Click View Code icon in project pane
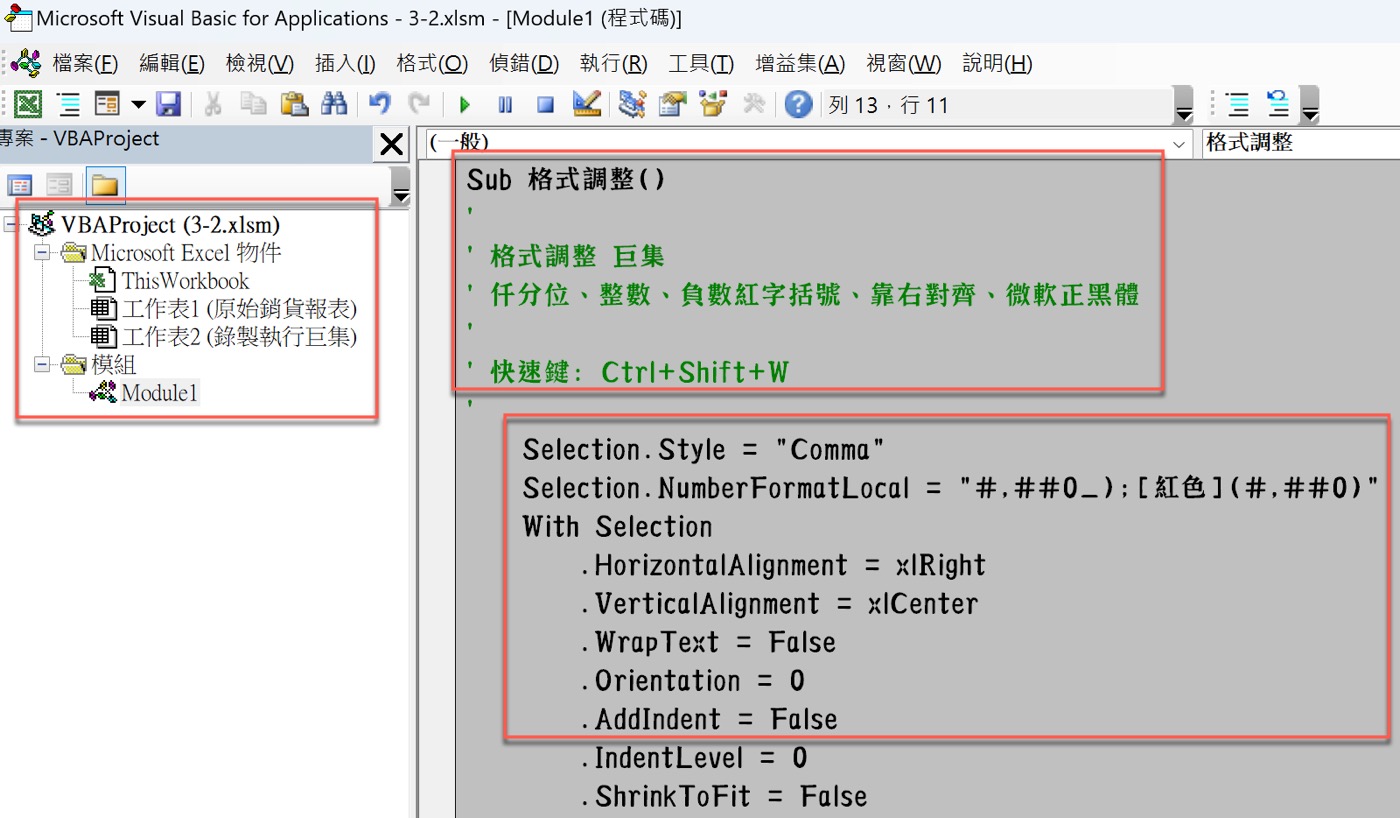Image resolution: width=1400 pixels, height=818 pixels. pyautogui.click(x=20, y=185)
